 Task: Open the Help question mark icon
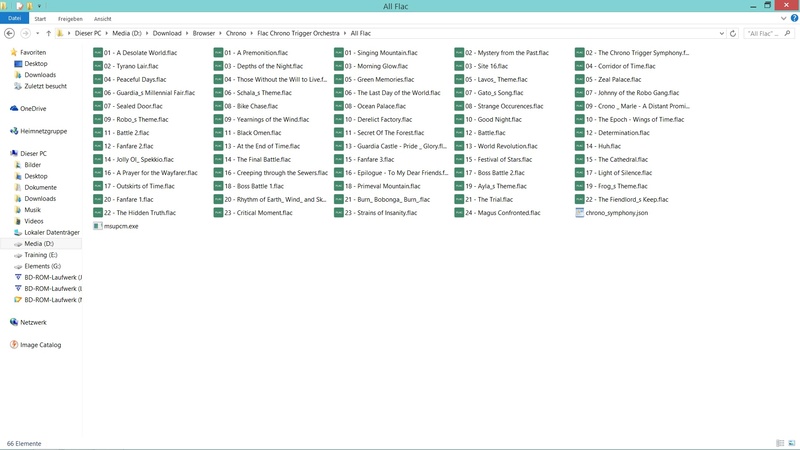pyautogui.click(x=794, y=18)
